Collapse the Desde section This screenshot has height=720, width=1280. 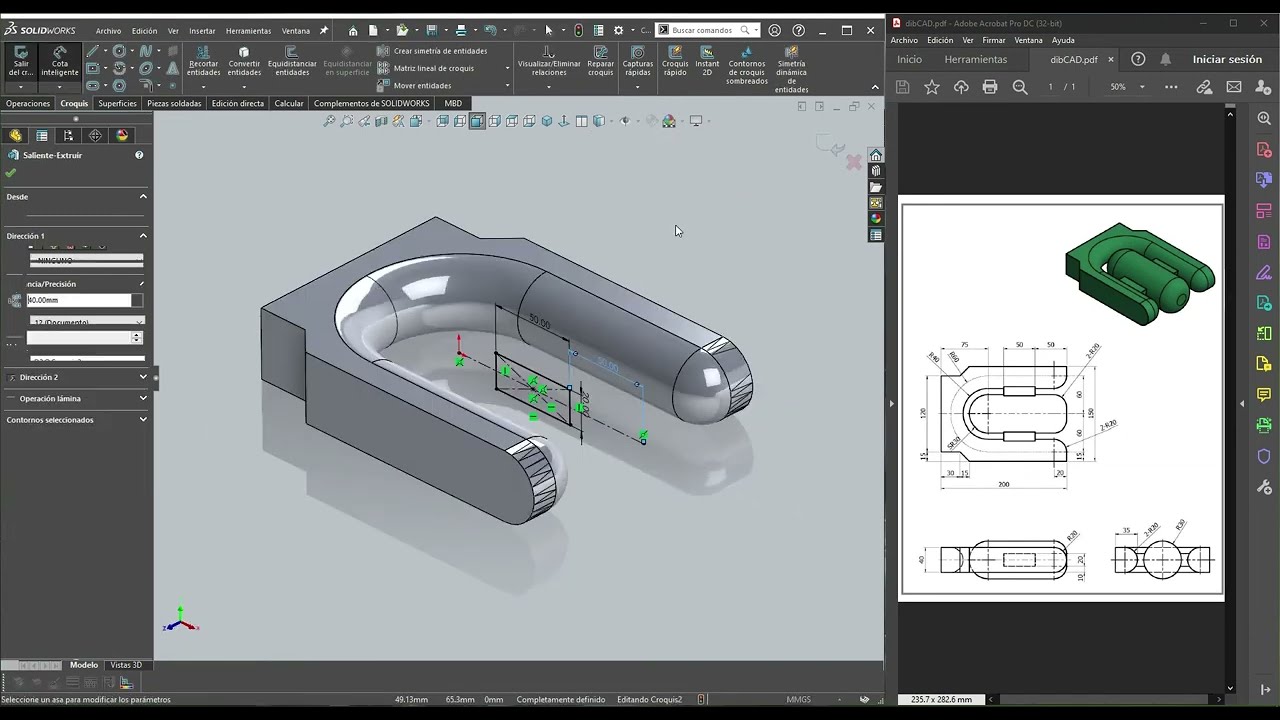(143, 197)
